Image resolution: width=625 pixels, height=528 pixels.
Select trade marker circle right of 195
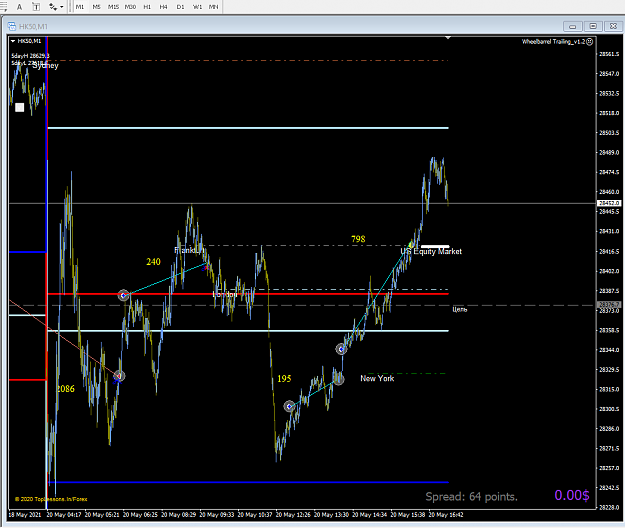click(289, 406)
